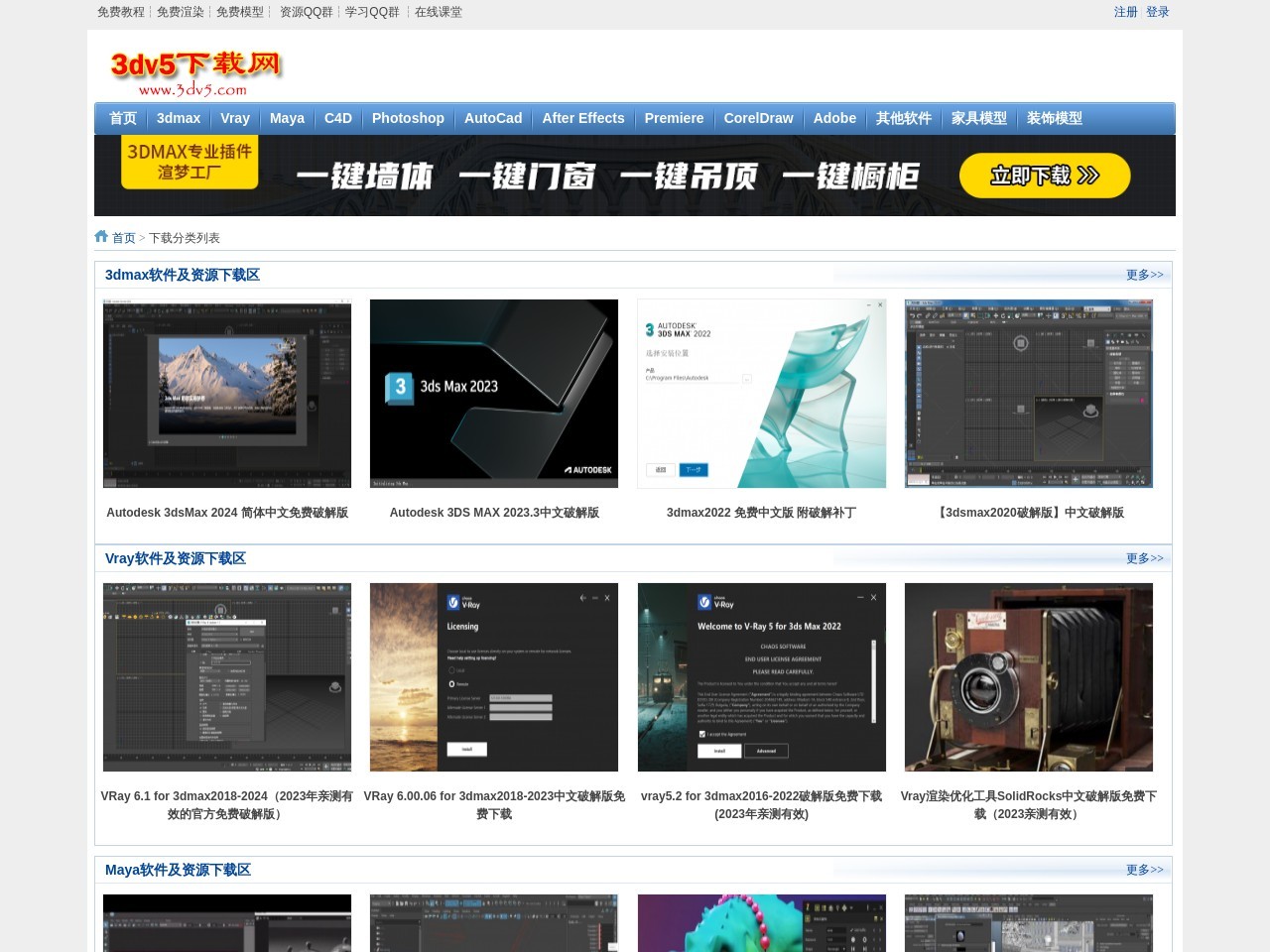
Task: Open Vray渲染优化工具SolidRocks link
Action: click(1029, 805)
